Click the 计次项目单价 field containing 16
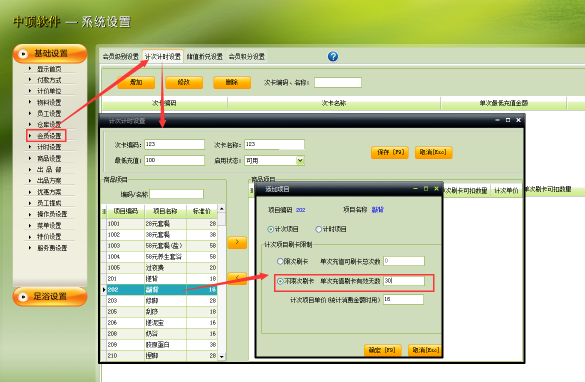The image size is (585, 382). click(x=403, y=299)
